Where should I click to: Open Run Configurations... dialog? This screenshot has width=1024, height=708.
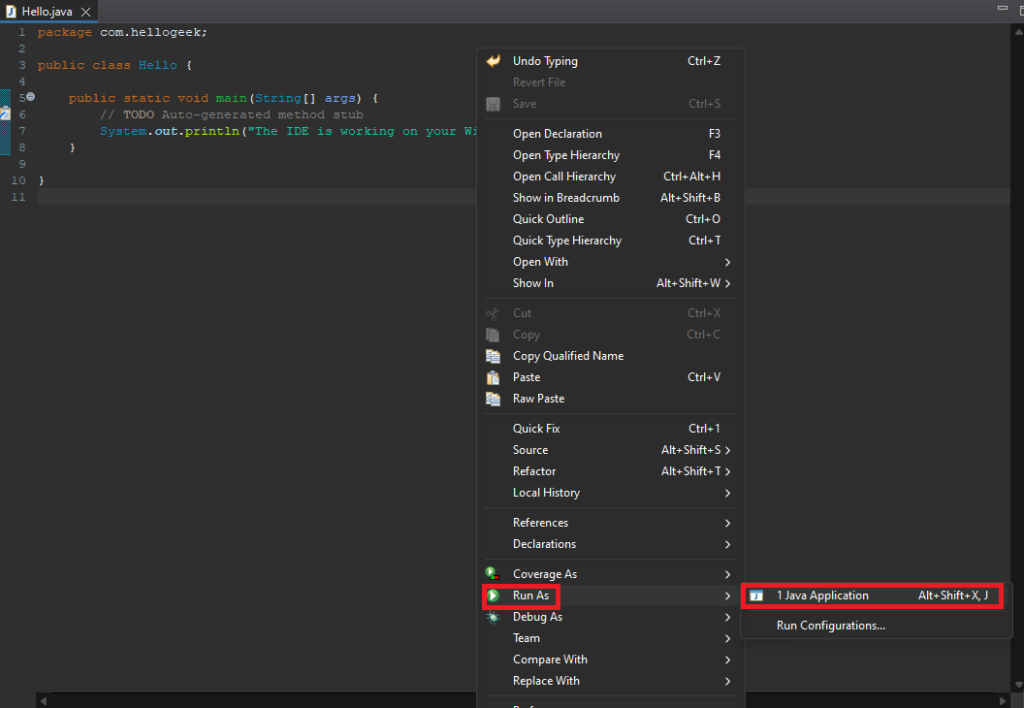pos(830,626)
